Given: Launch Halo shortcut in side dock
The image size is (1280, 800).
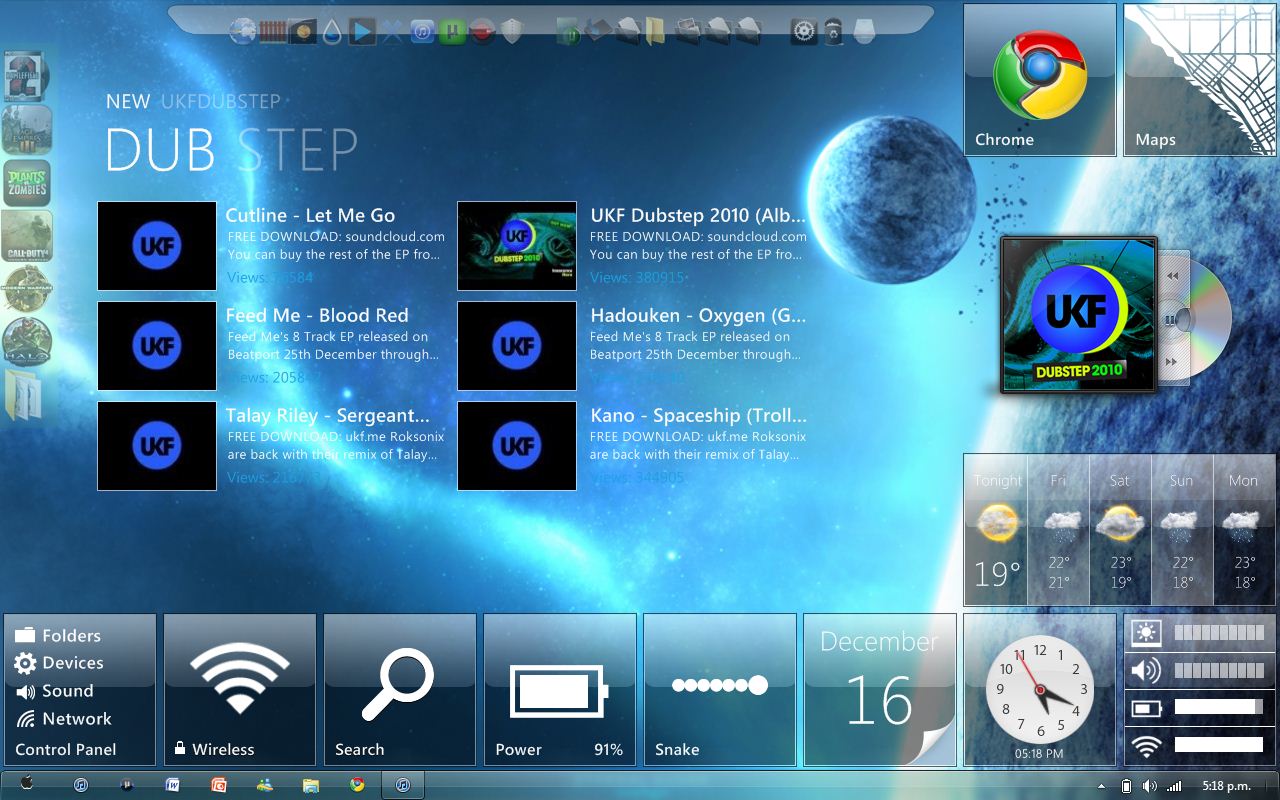Looking at the screenshot, I should [26, 341].
